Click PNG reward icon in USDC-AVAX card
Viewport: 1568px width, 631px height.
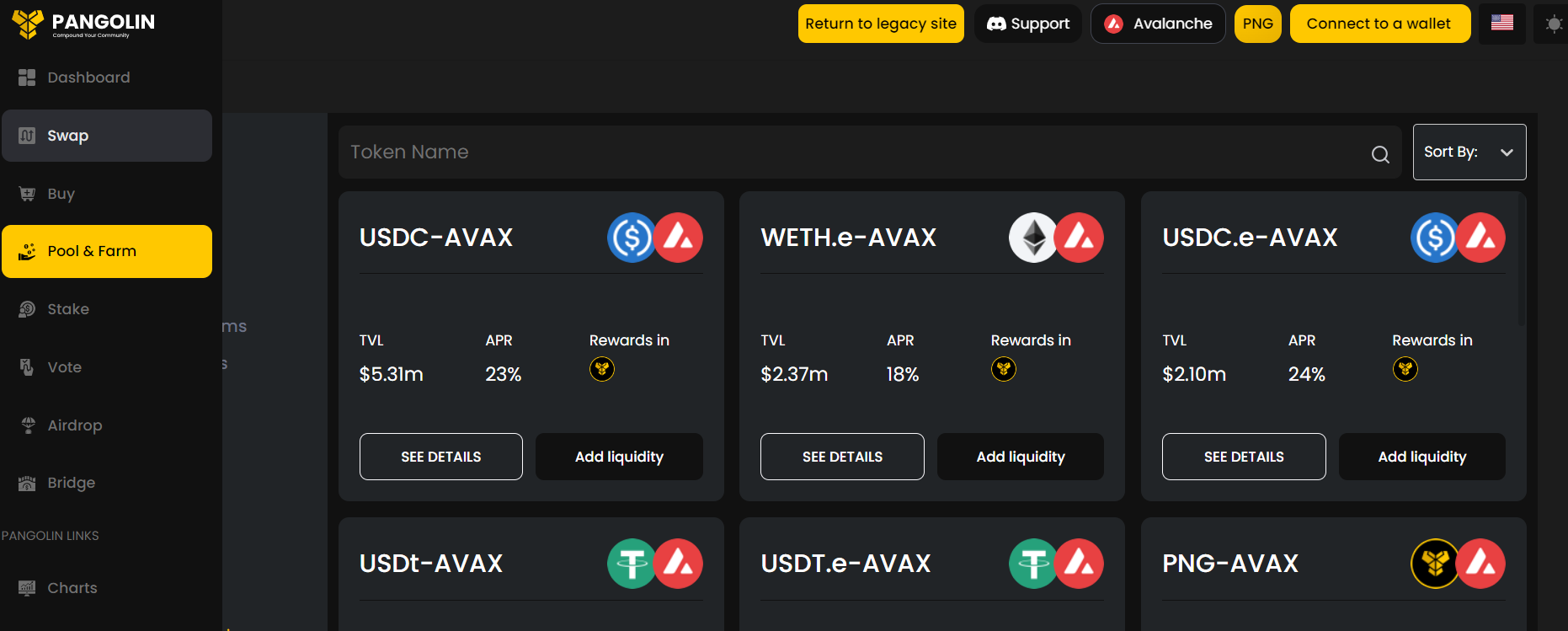coord(602,369)
